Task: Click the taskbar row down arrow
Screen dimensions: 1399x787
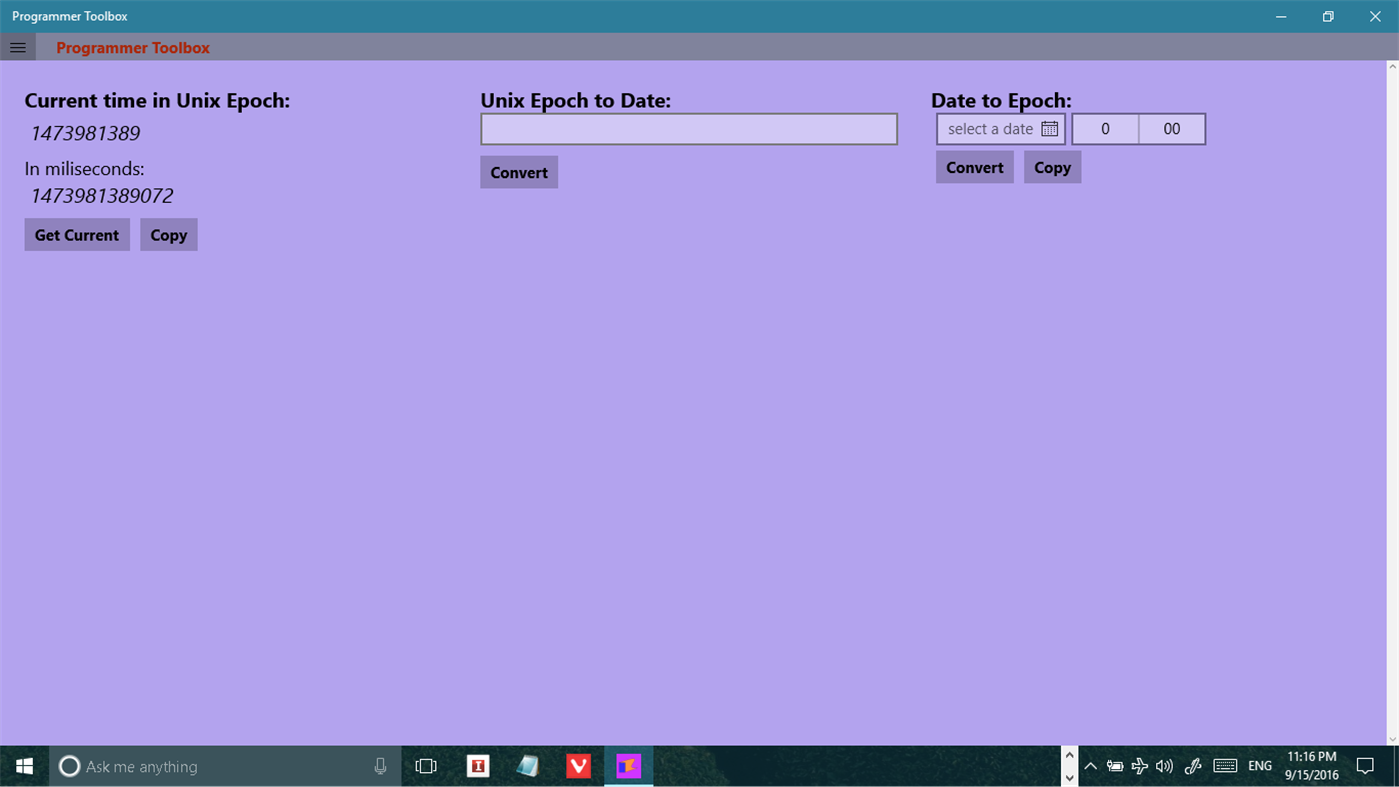Action: [1069, 777]
